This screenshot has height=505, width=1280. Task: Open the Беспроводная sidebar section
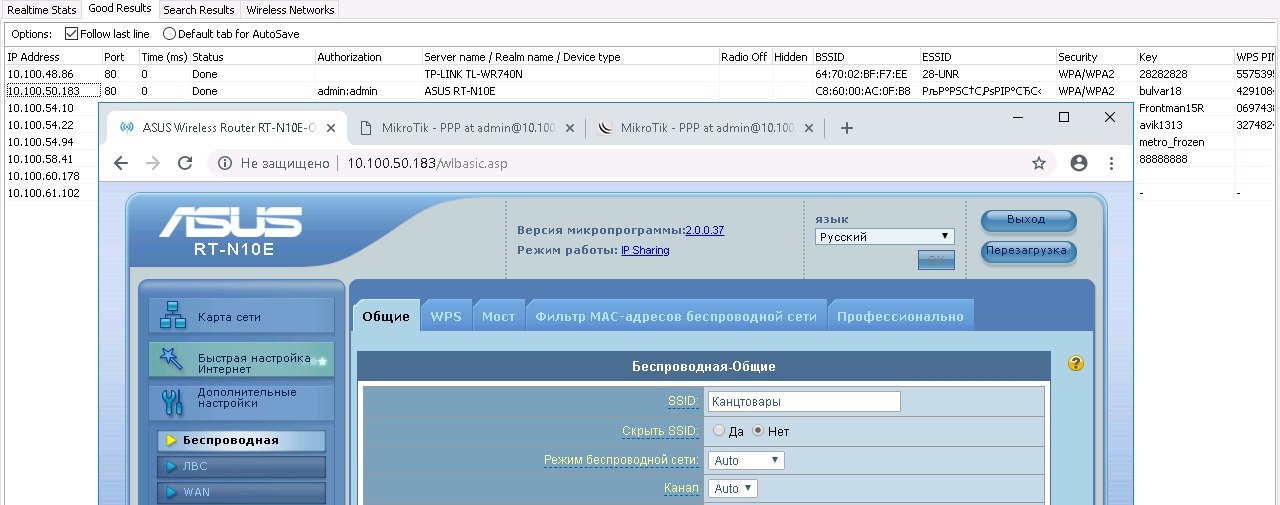click(241, 441)
